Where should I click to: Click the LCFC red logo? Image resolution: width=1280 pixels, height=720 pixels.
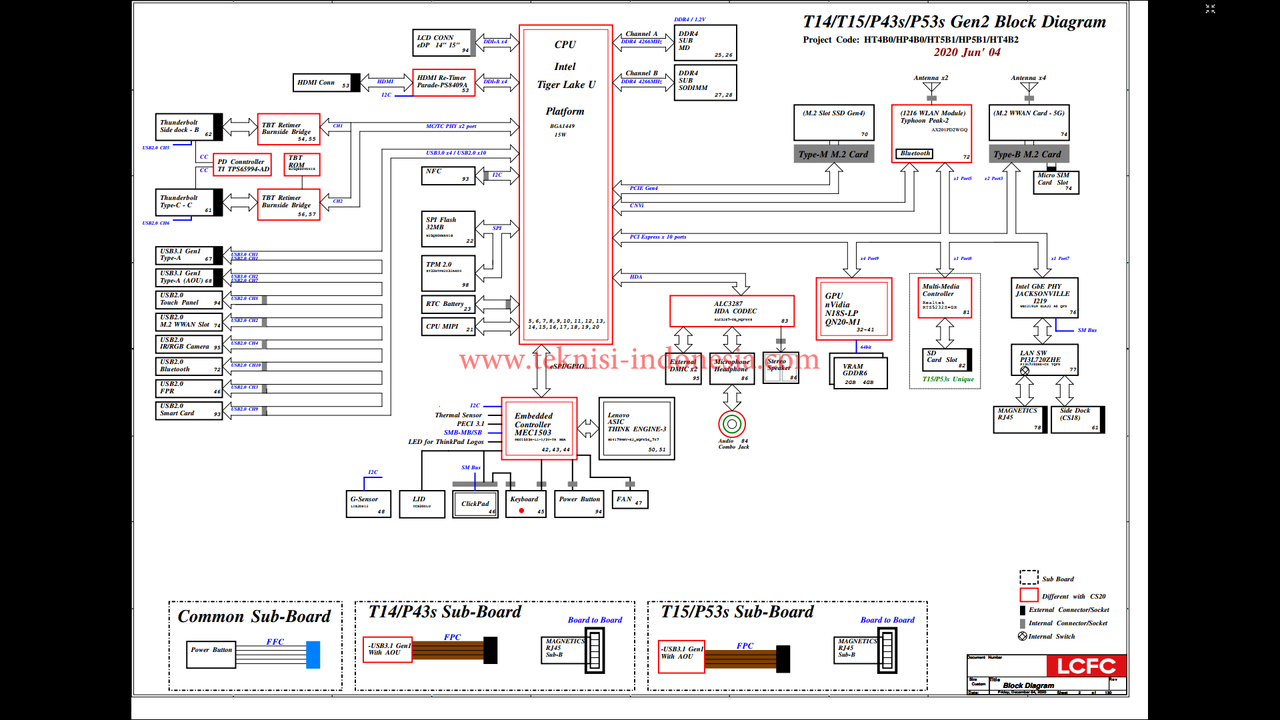coord(1086,666)
